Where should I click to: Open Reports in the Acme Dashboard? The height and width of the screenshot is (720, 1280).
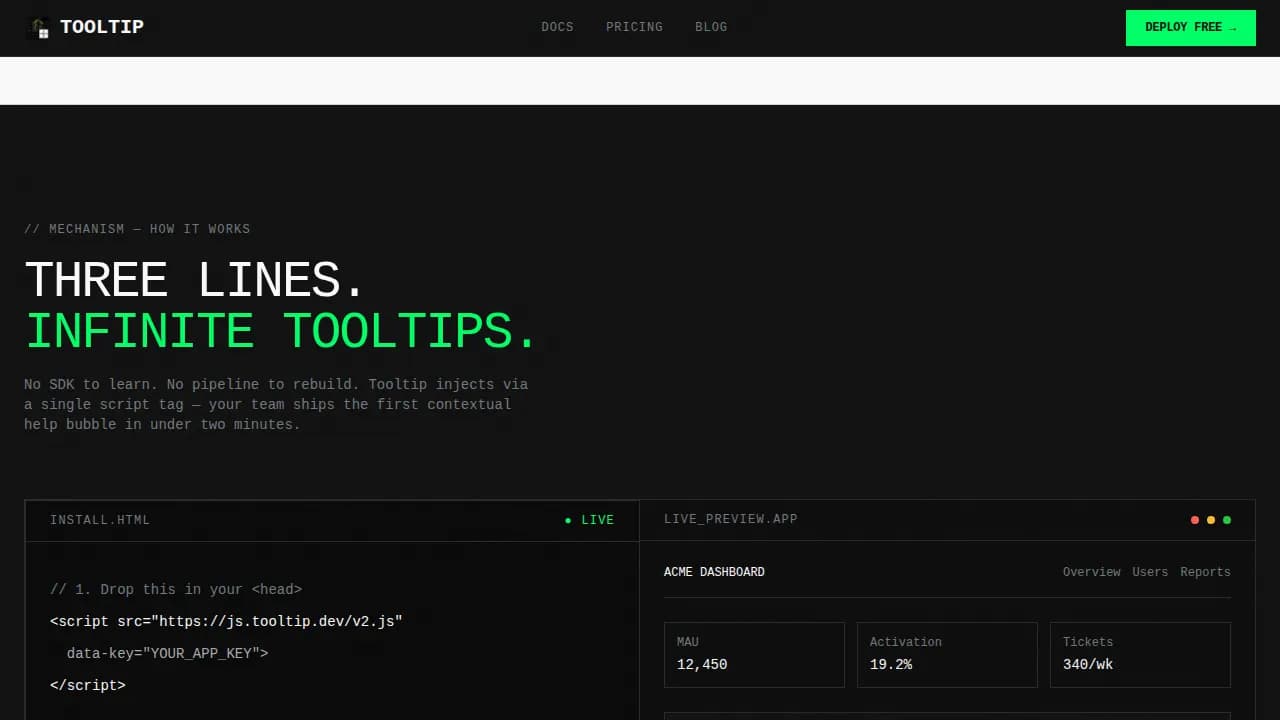(1205, 572)
